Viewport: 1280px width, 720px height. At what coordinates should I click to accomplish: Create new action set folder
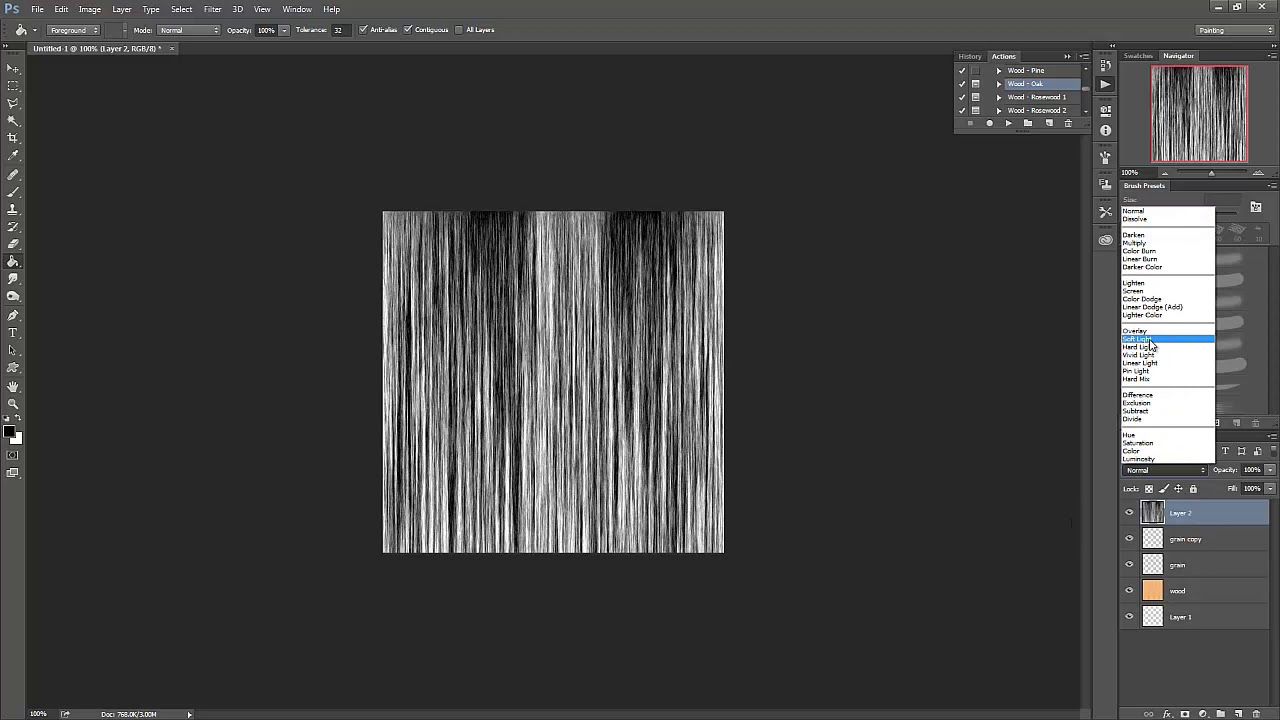pos(1028,123)
